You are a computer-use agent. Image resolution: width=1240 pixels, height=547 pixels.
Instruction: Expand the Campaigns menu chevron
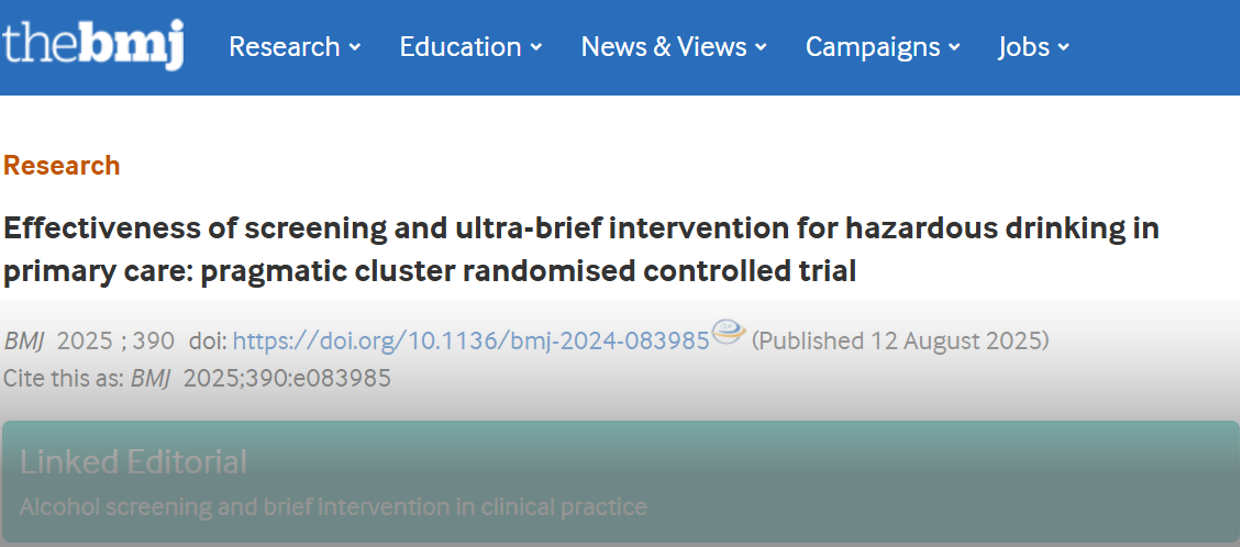(x=954, y=47)
